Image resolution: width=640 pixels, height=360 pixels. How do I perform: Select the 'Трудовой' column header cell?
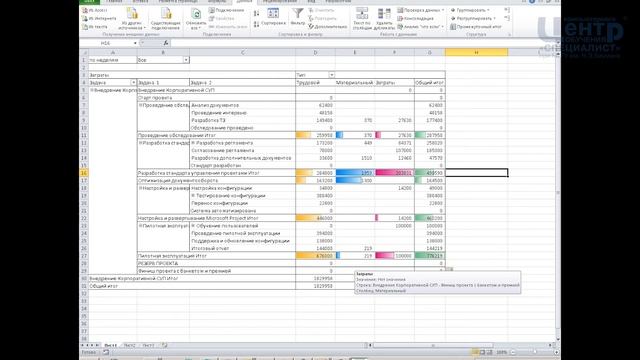click(x=315, y=82)
